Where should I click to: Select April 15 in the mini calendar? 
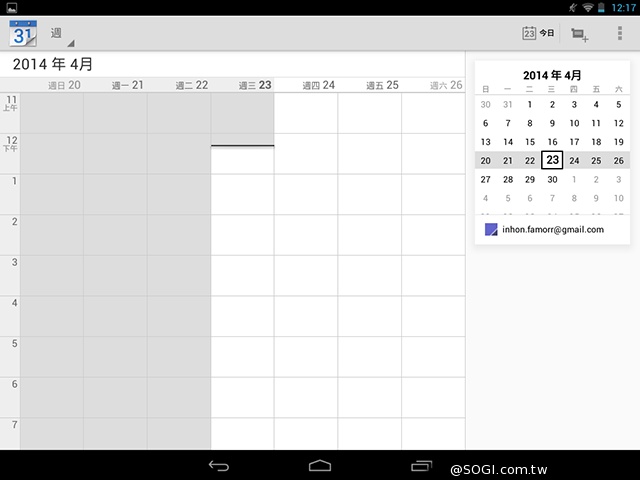(x=530, y=142)
